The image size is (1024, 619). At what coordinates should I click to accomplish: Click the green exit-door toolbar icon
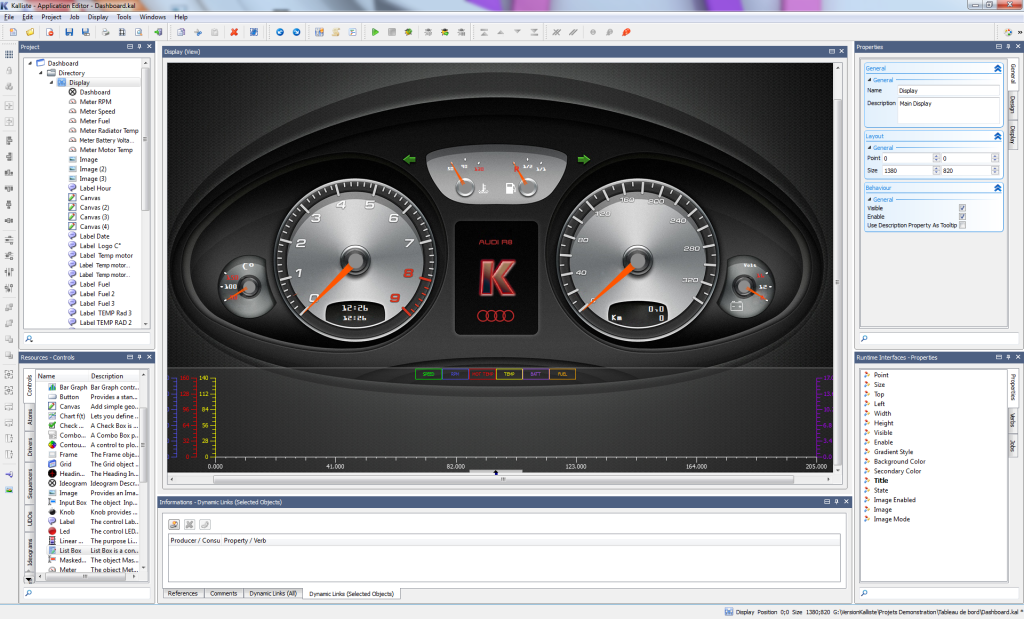pos(158,32)
